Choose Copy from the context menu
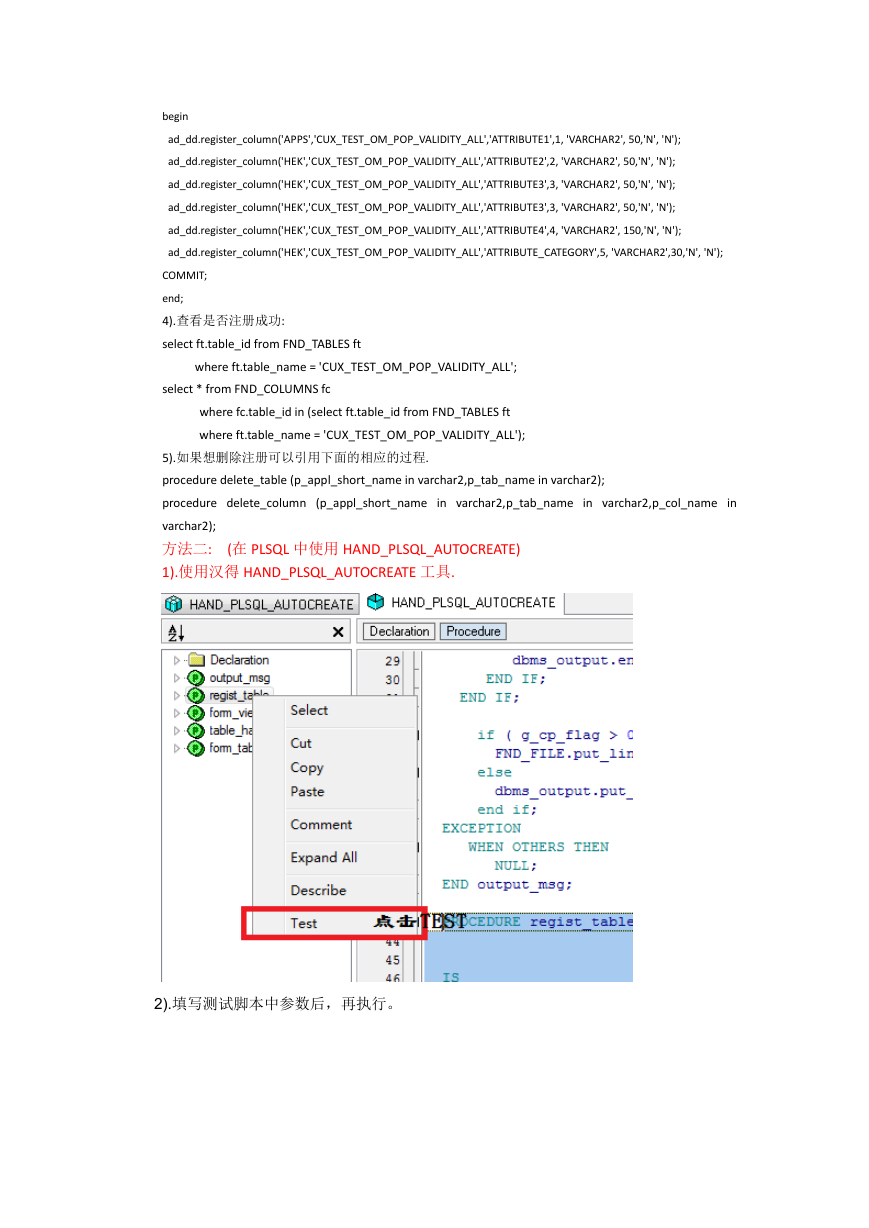This screenshot has height=1228, width=869. tap(335, 767)
